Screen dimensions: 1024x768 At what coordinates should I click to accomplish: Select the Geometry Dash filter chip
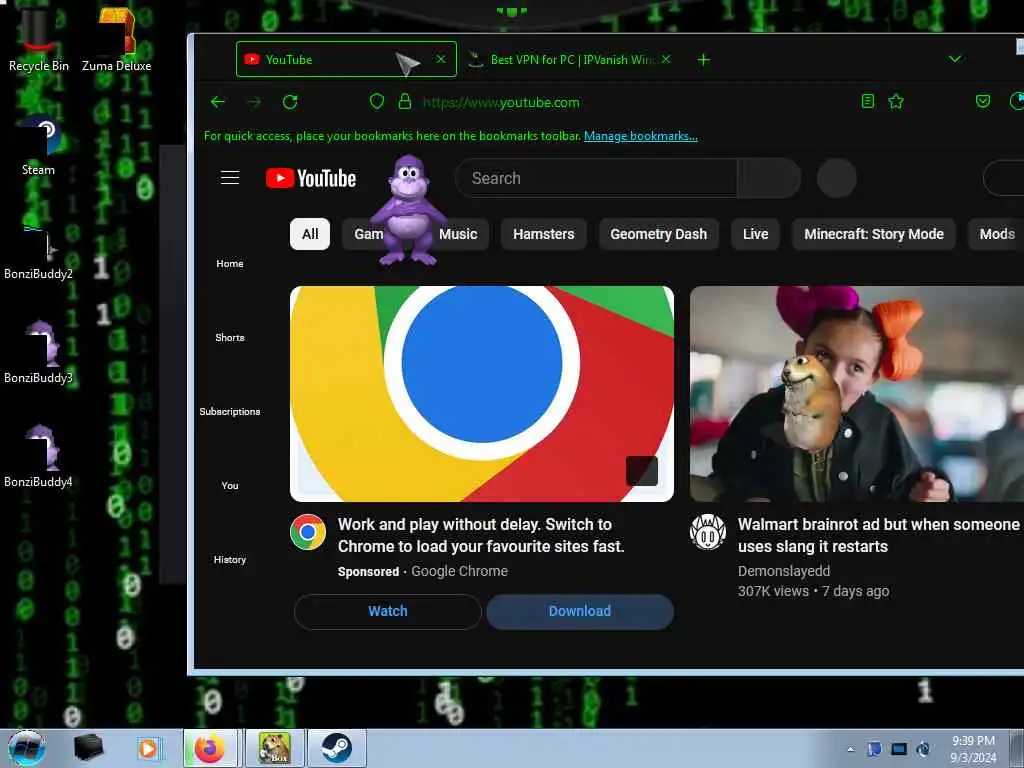(658, 234)
